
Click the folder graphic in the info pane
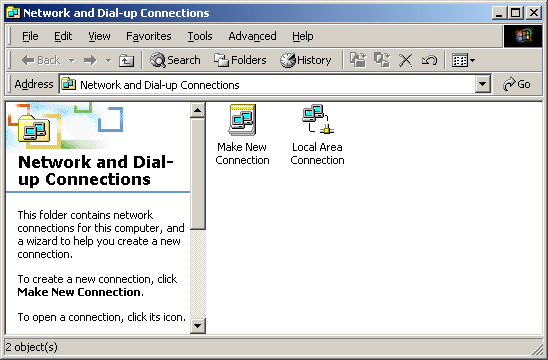point(34,128)
